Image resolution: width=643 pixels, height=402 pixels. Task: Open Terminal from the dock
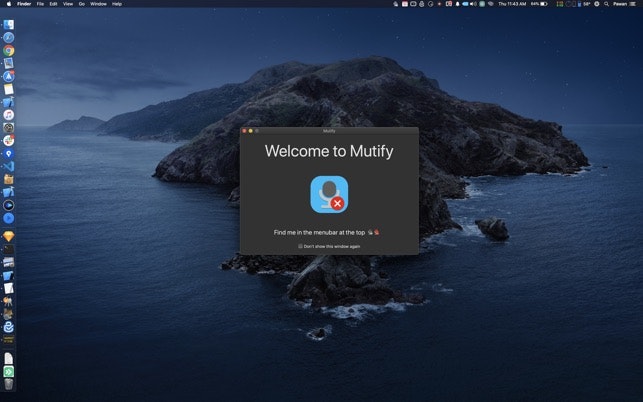(x=9, y=249)
